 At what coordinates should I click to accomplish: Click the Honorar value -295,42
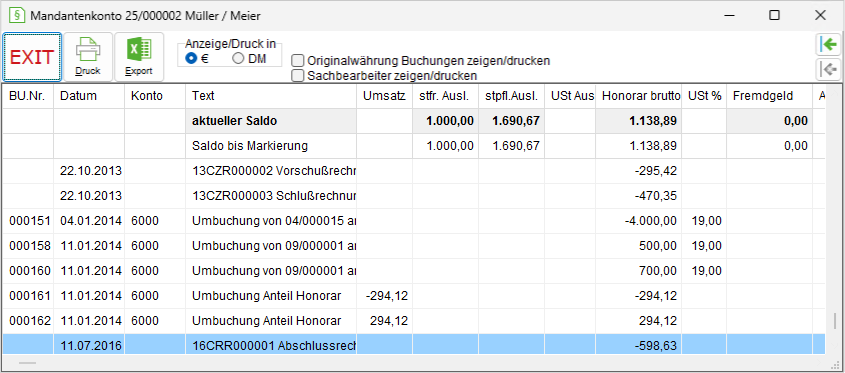point(656,171)
